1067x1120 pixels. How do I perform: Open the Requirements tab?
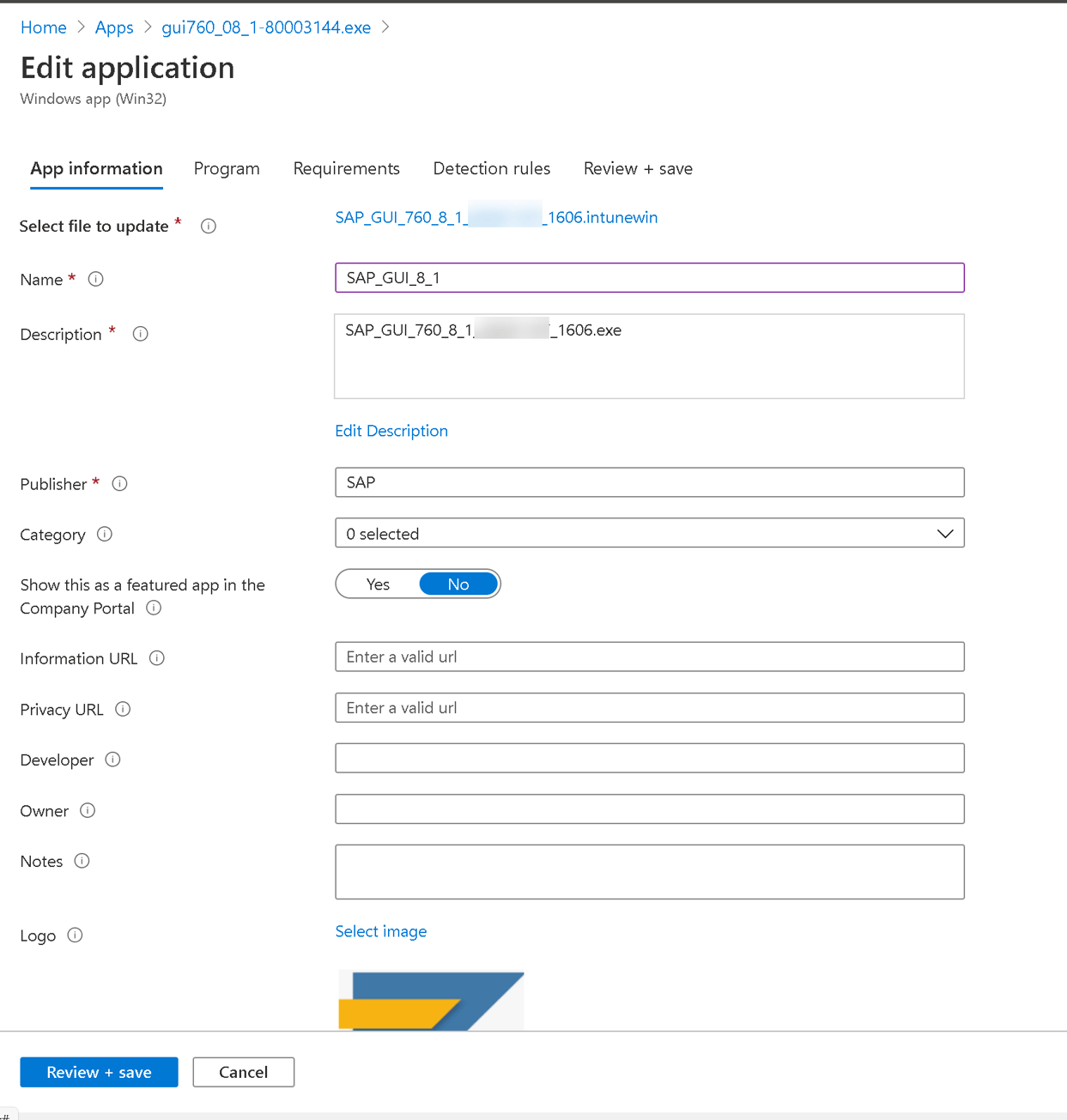pyautogui.click(x=346, y=168)
